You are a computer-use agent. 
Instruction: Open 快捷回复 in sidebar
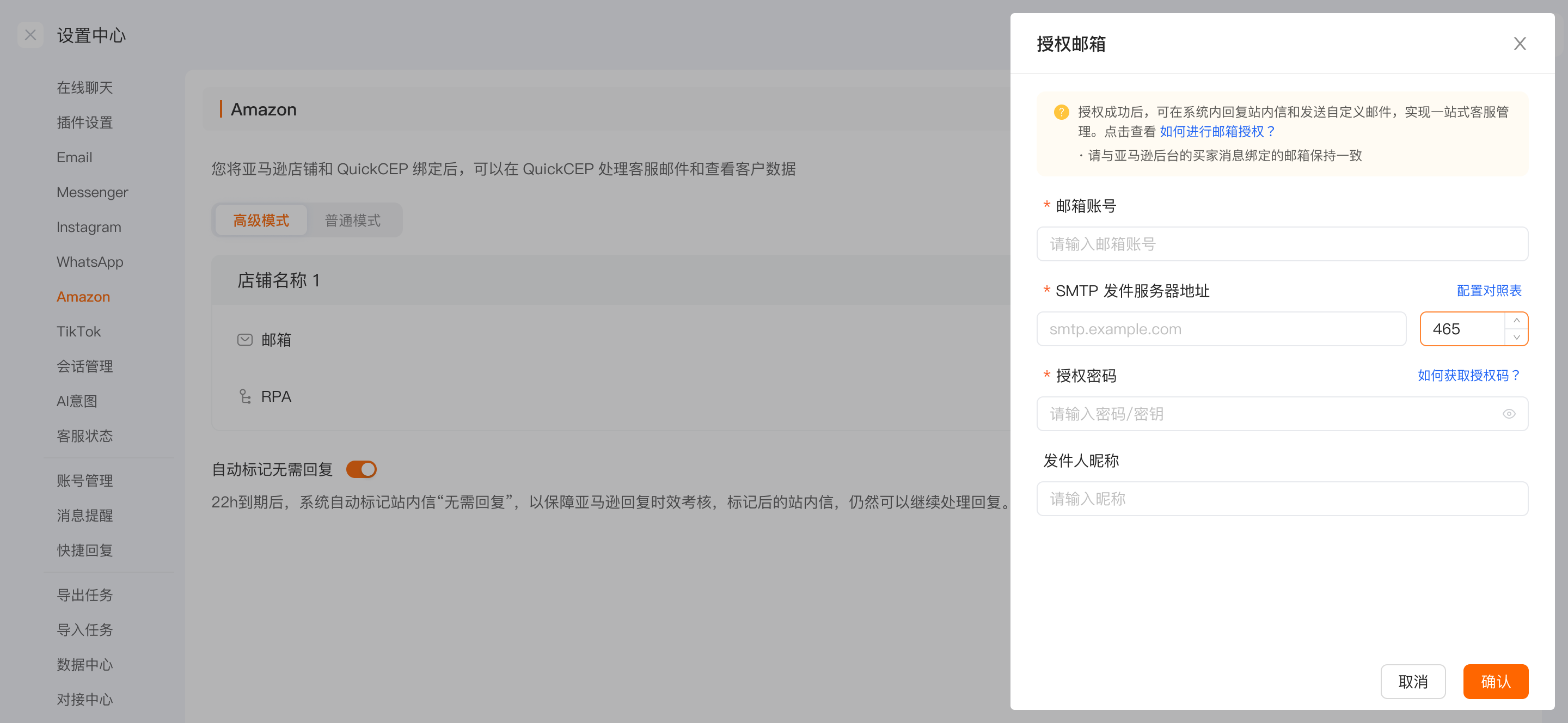click(84, 550)
